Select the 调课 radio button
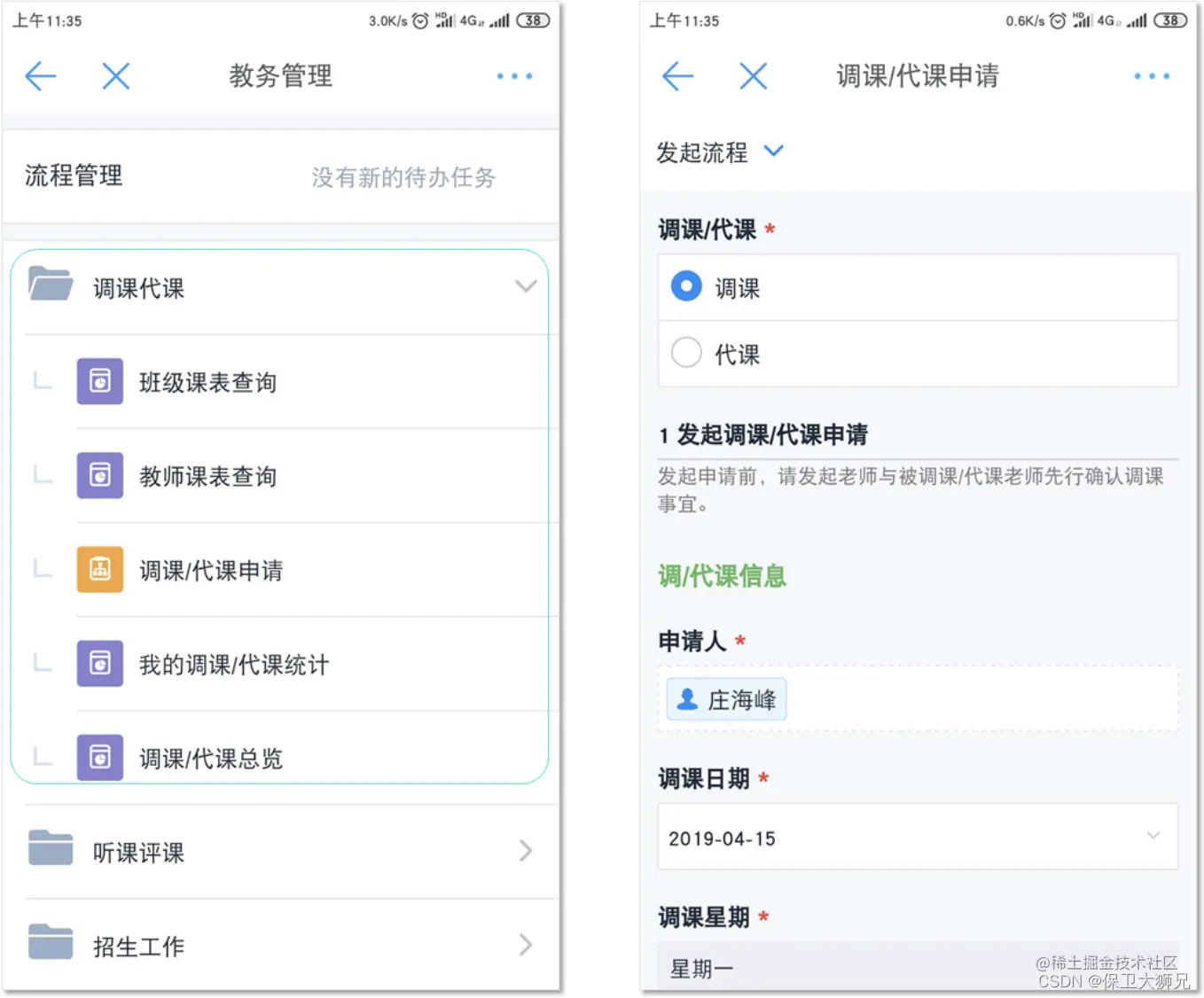 click(686, 286)
